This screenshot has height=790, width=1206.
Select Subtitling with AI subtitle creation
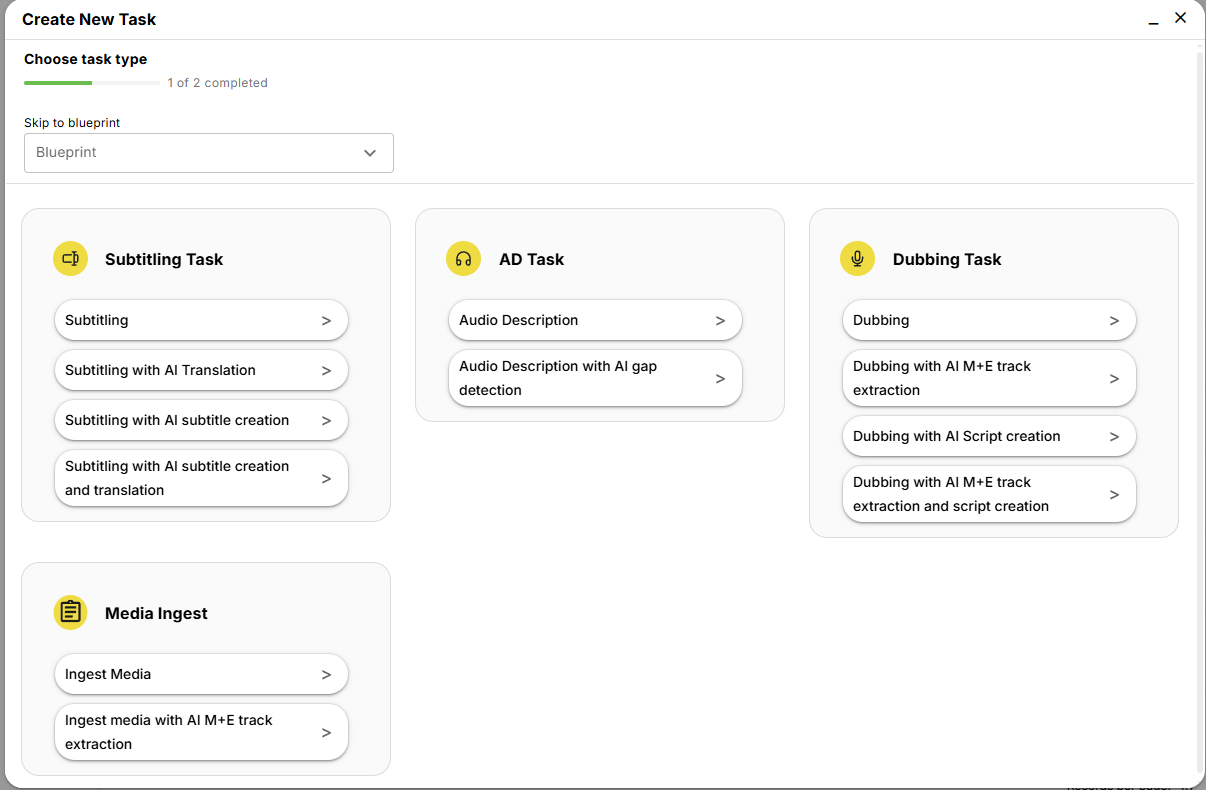pyautogui.click(x=200, y=420)
